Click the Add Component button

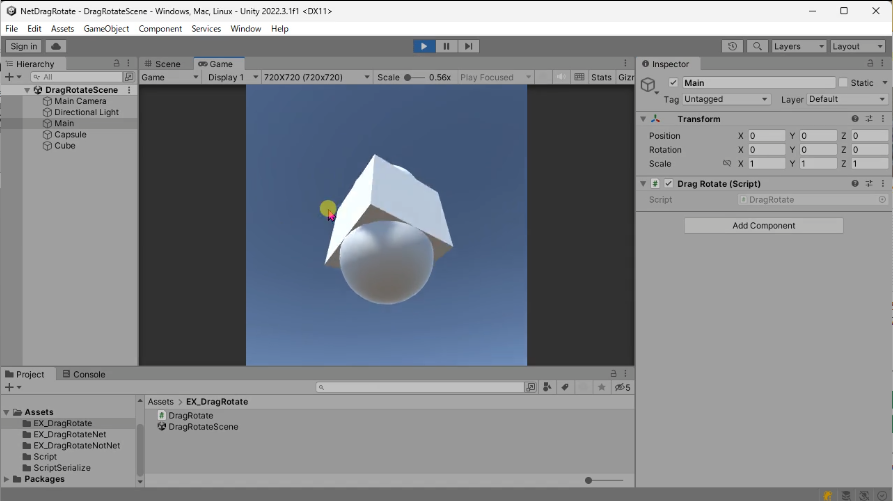tap(763, 226)
